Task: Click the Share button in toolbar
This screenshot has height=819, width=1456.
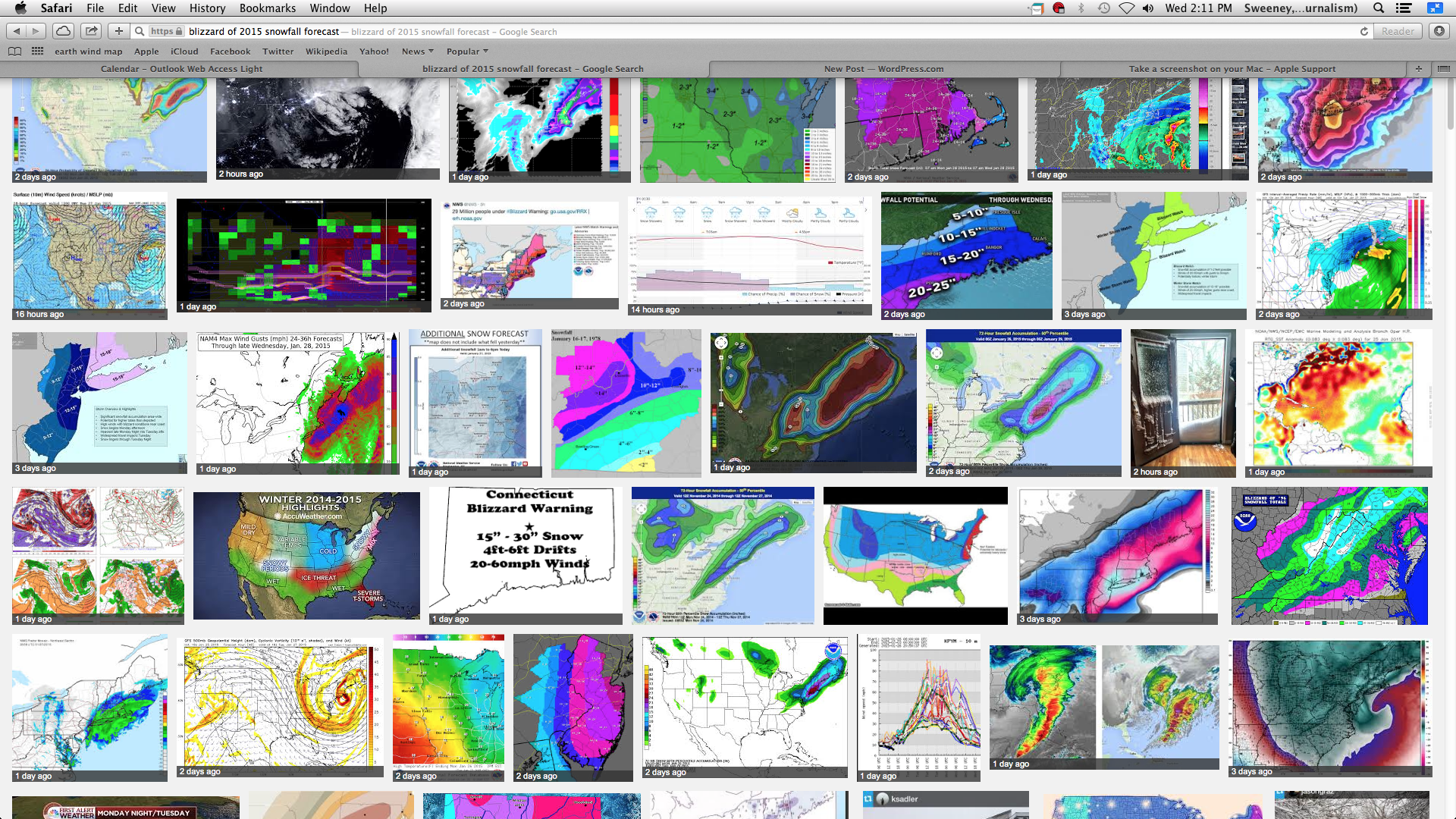Action: [x=91, y=31]
